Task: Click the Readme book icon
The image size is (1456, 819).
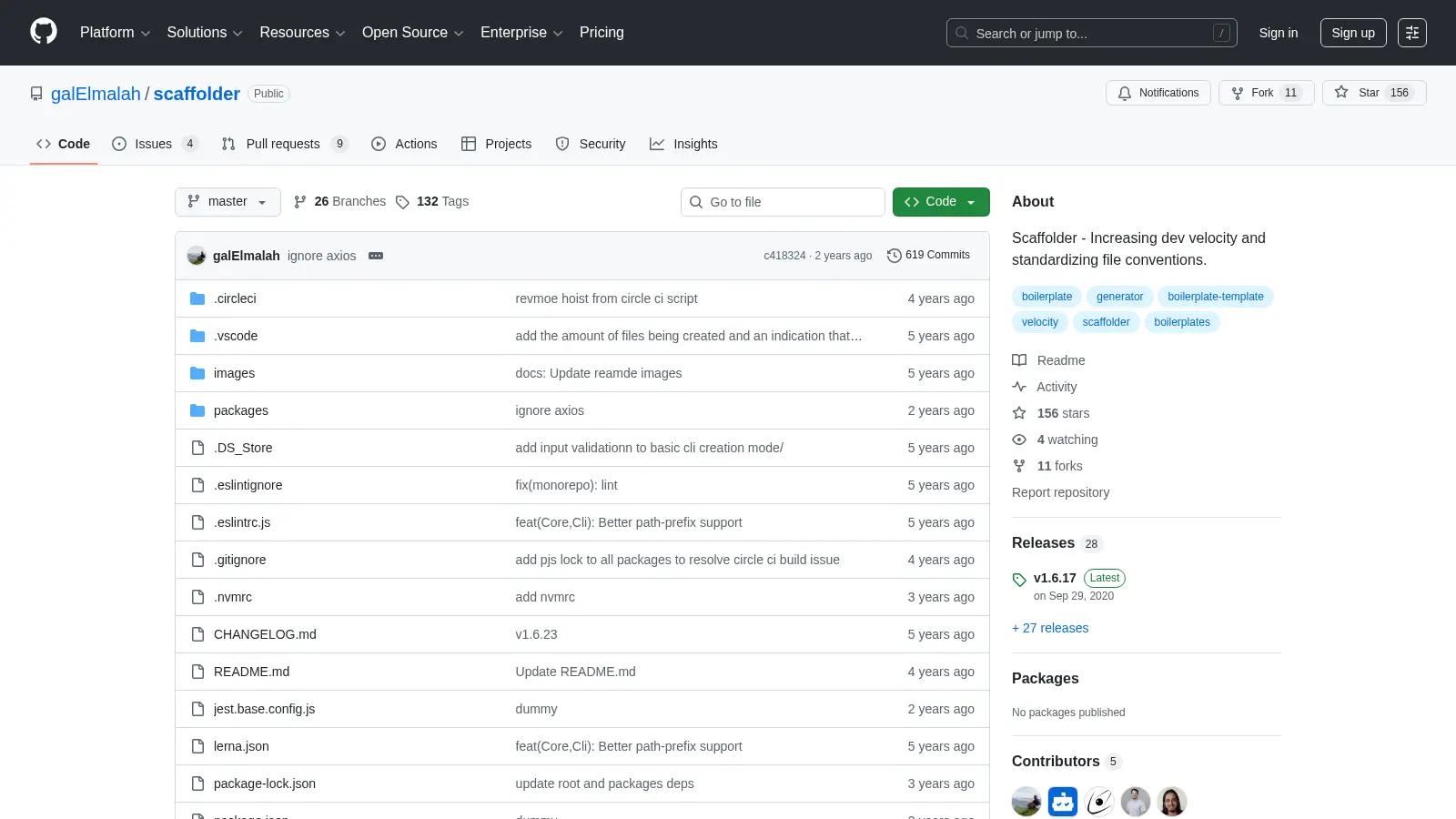Action: click(1019, 360)
